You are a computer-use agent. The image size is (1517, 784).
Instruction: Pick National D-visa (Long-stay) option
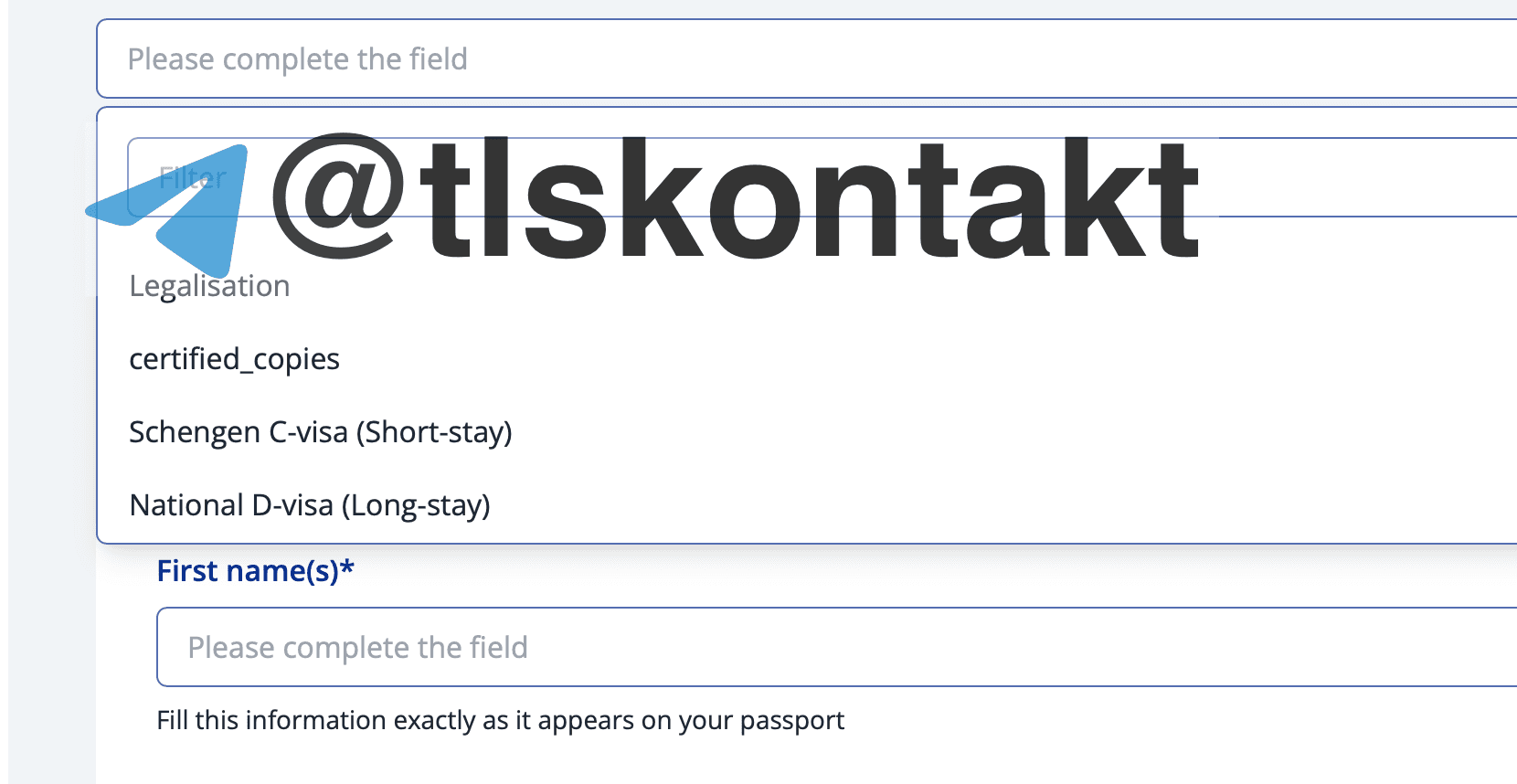click(310, 505)
